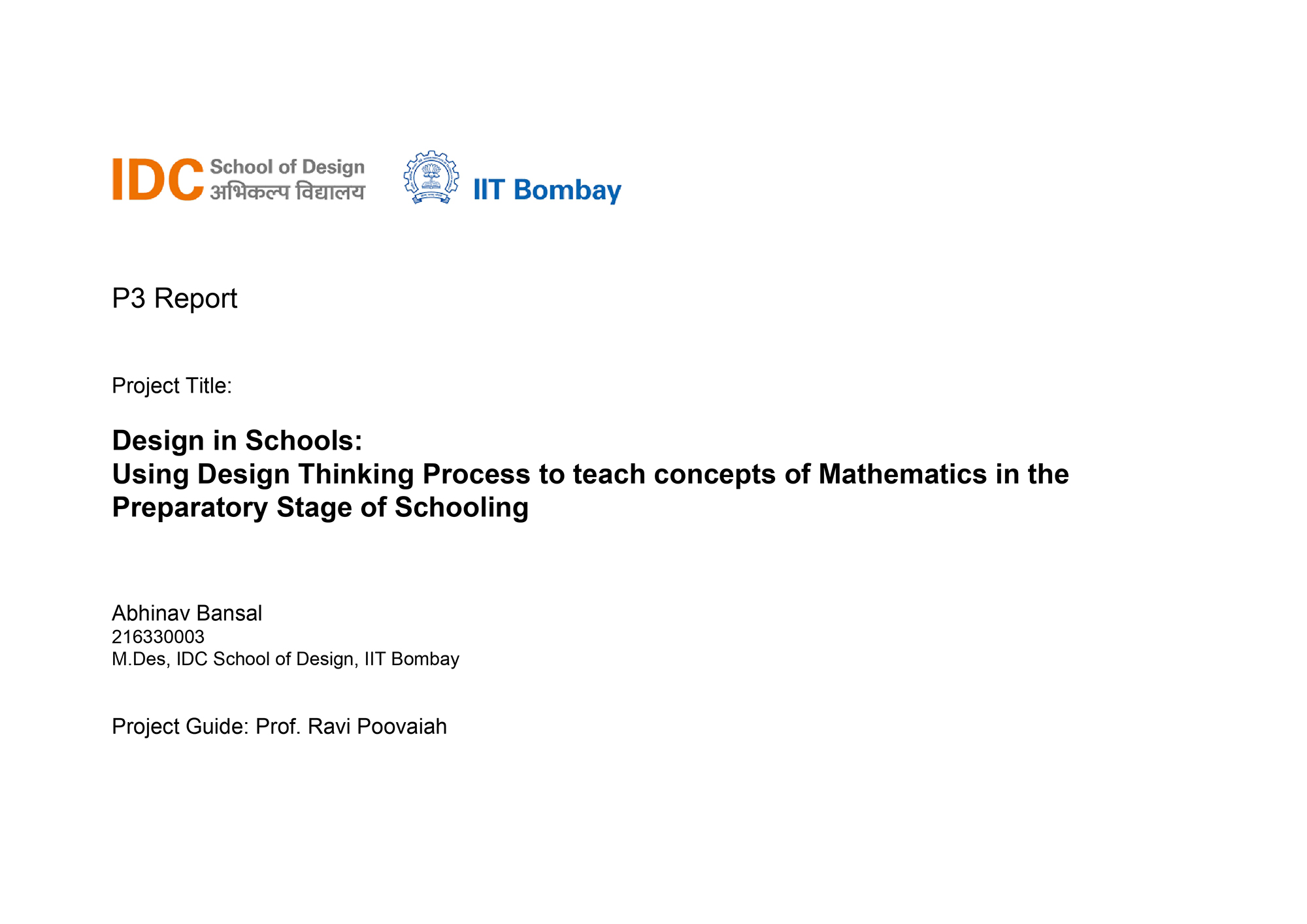Screen dimensions: 1307x924
Task: Click the gray School of Design logo text
Action: pos(287,167)
